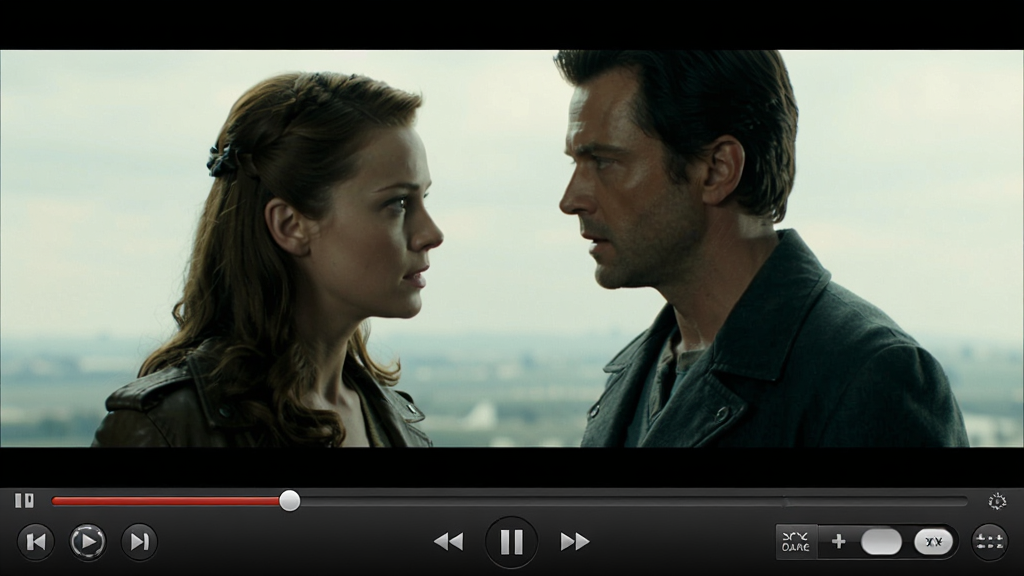Rewind the video
This screenshot has height=576, width=1024.
(x=449, y=541)
